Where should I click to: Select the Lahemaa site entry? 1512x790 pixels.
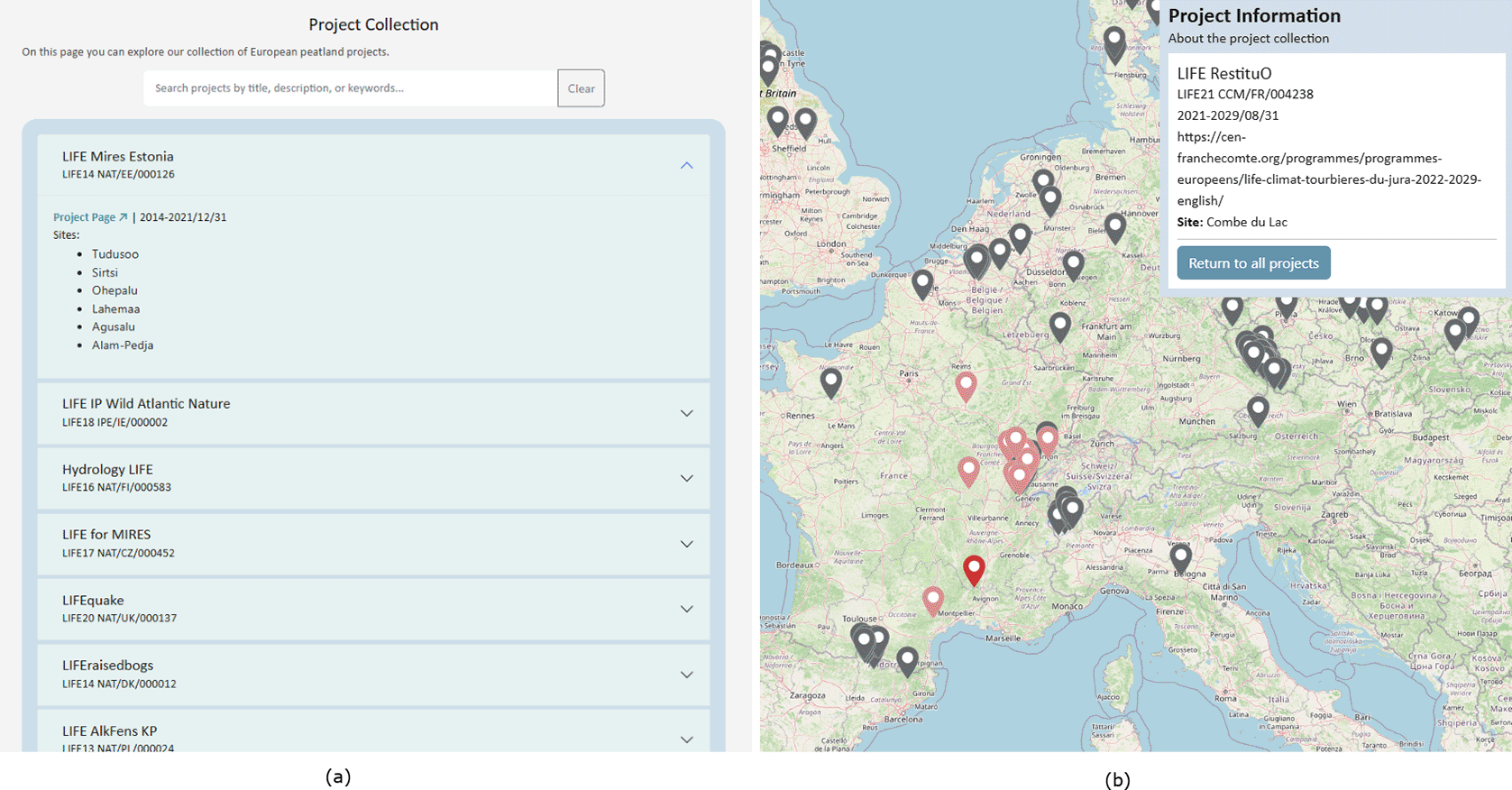click(x=115, y=308)
